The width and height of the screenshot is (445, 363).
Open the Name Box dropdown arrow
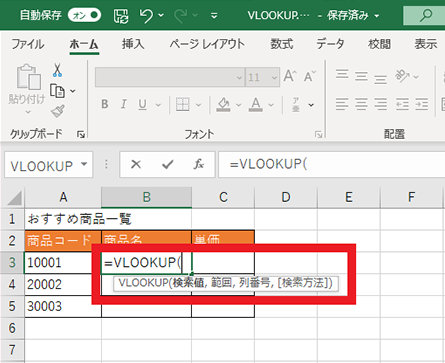tap(84, 164)
